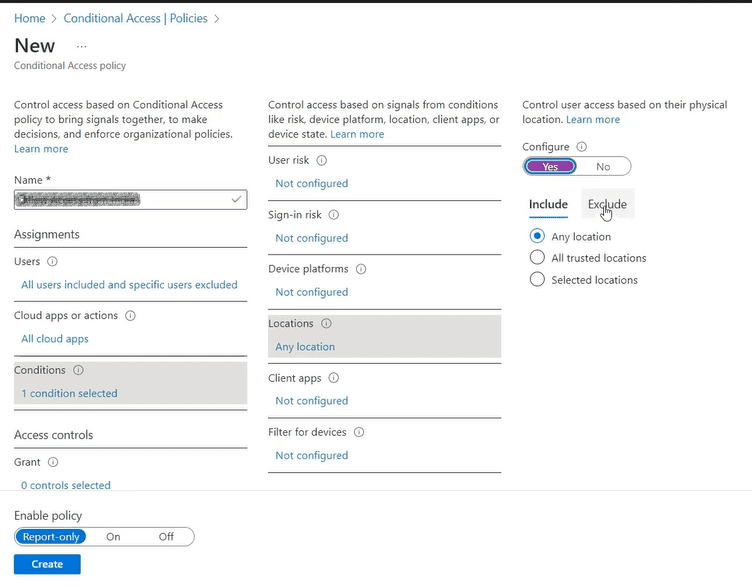The width and height of the screenshot is (752, 588).
Task: Open the ellipsis menu next to New
Action: coord(82,46)
